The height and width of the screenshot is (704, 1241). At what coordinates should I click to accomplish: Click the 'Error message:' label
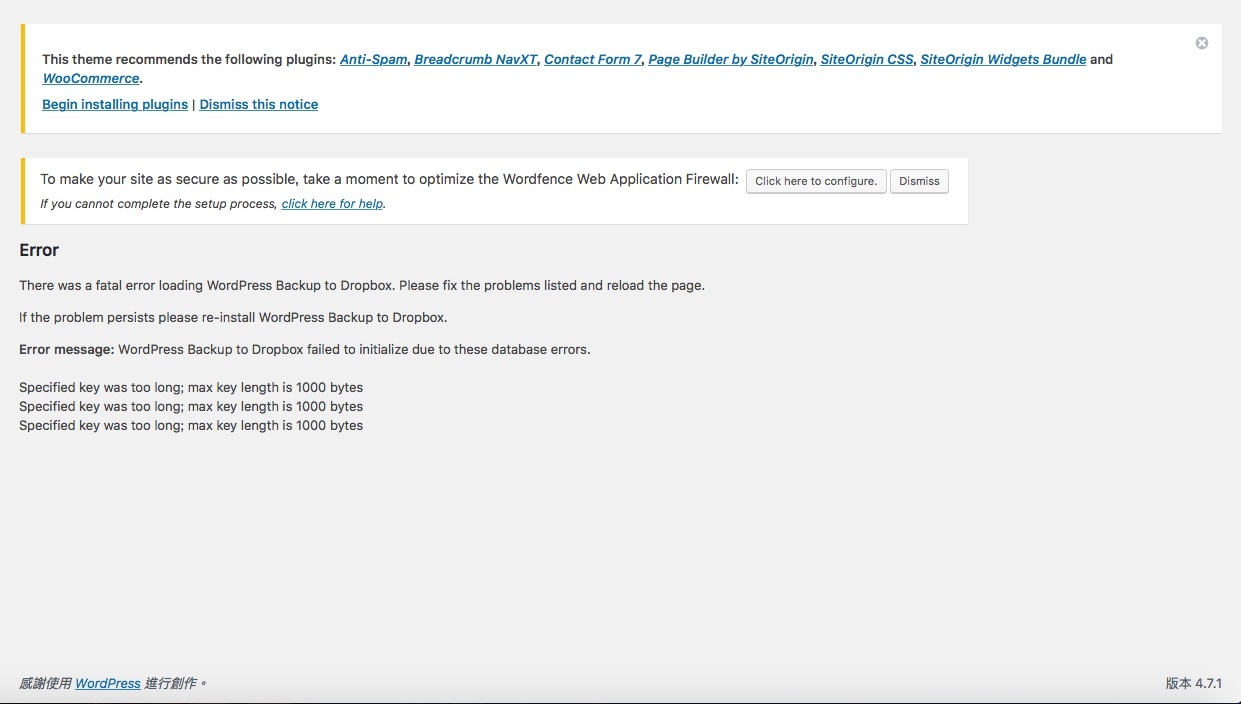(67, 349)
